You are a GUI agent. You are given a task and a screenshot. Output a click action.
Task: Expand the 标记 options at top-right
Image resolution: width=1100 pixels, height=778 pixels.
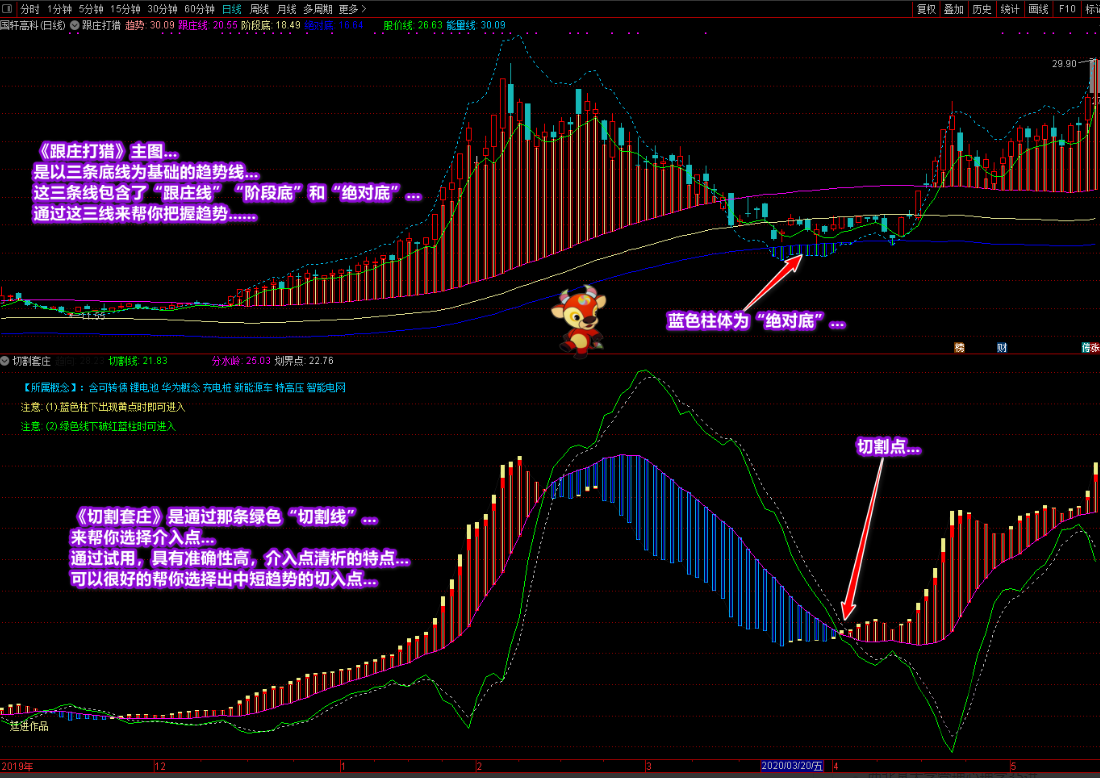1091,9
